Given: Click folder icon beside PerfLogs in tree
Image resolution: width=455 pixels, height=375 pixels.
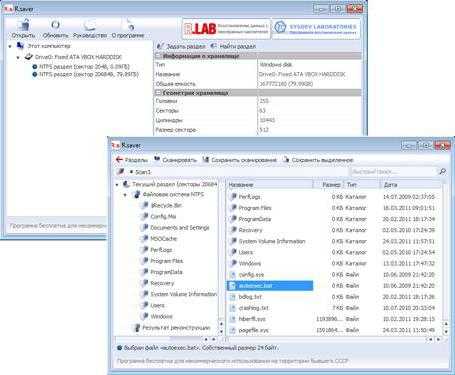Looking at the screenshot, I should (x=144, y=250).
